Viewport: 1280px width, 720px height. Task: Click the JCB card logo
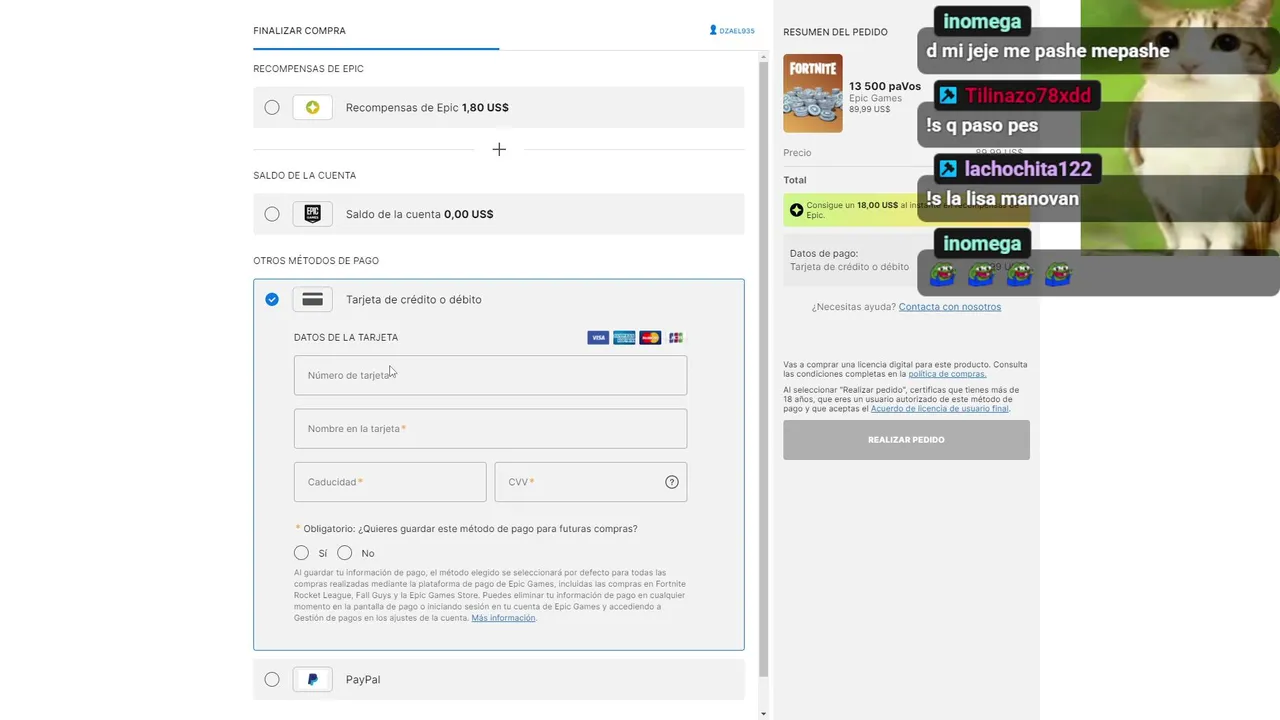pyautogui.click(x=676, y=338)
